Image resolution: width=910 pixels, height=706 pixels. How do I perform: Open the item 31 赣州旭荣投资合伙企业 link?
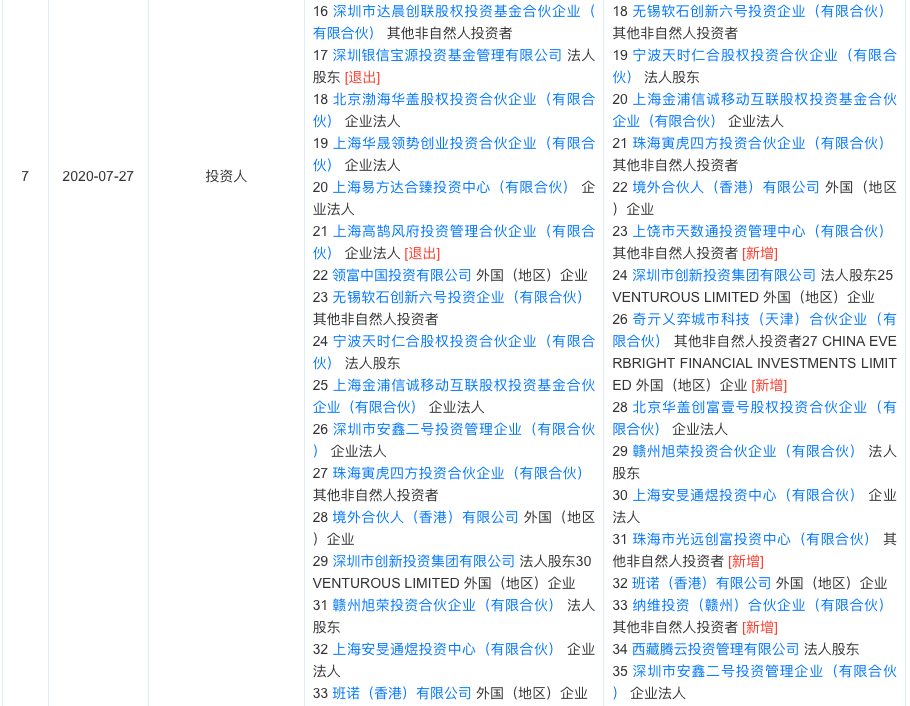[x=444, y=606]
